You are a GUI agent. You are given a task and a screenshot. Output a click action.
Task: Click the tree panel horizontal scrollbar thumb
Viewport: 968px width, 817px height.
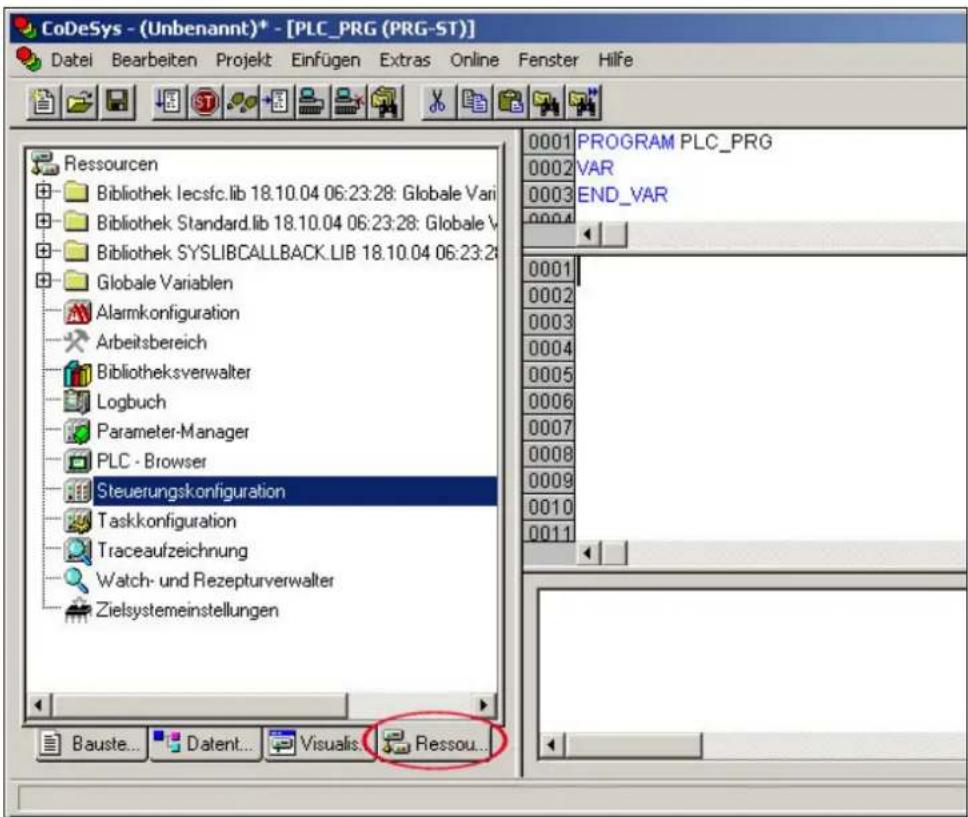coord(200,705)
